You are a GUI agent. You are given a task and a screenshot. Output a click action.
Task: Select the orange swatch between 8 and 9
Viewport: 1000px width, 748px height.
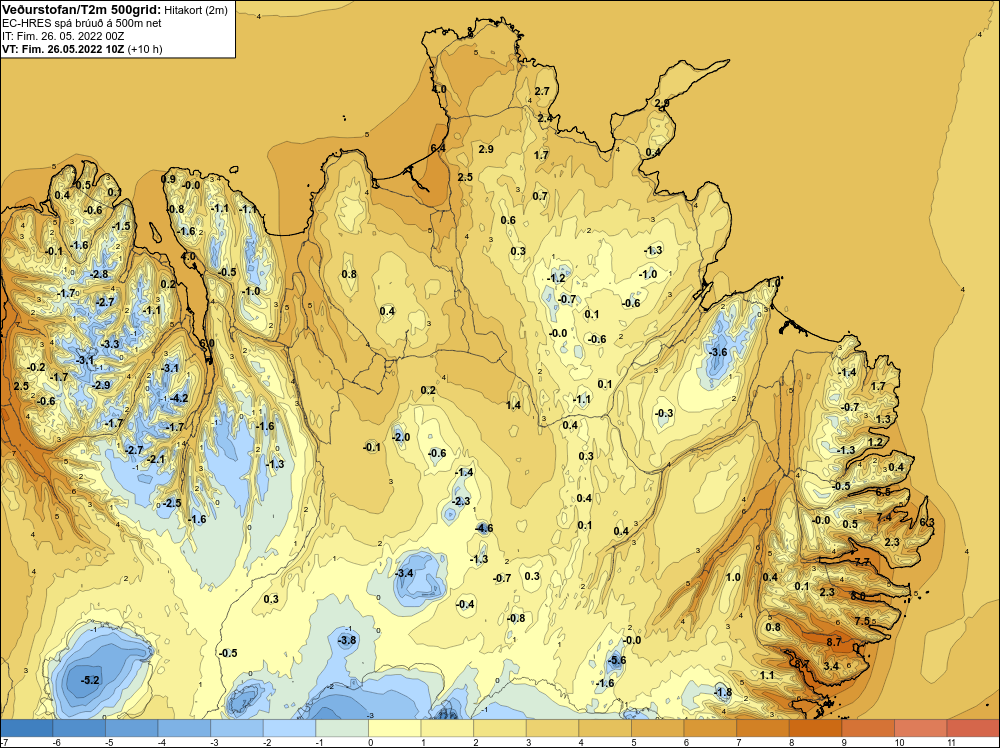pos(815,728)
